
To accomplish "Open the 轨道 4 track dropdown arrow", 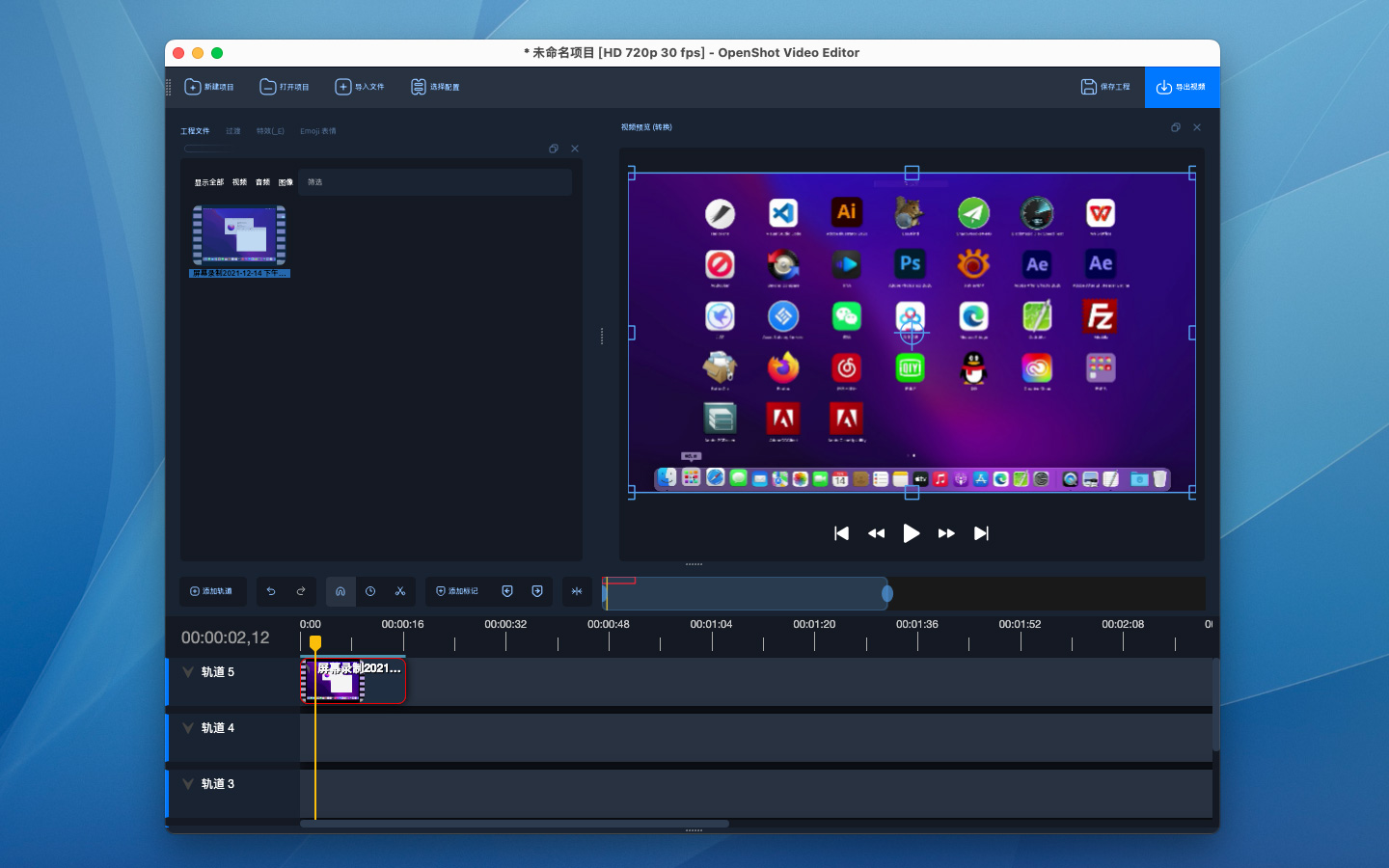I will 188,728.
